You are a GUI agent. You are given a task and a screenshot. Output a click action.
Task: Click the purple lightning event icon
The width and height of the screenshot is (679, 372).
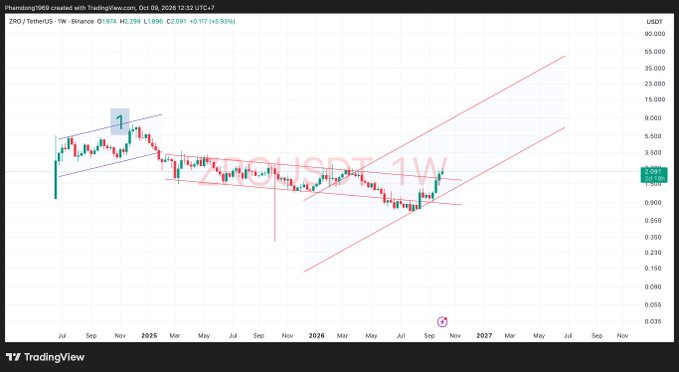pyautogui.click(x=442, y=322)
